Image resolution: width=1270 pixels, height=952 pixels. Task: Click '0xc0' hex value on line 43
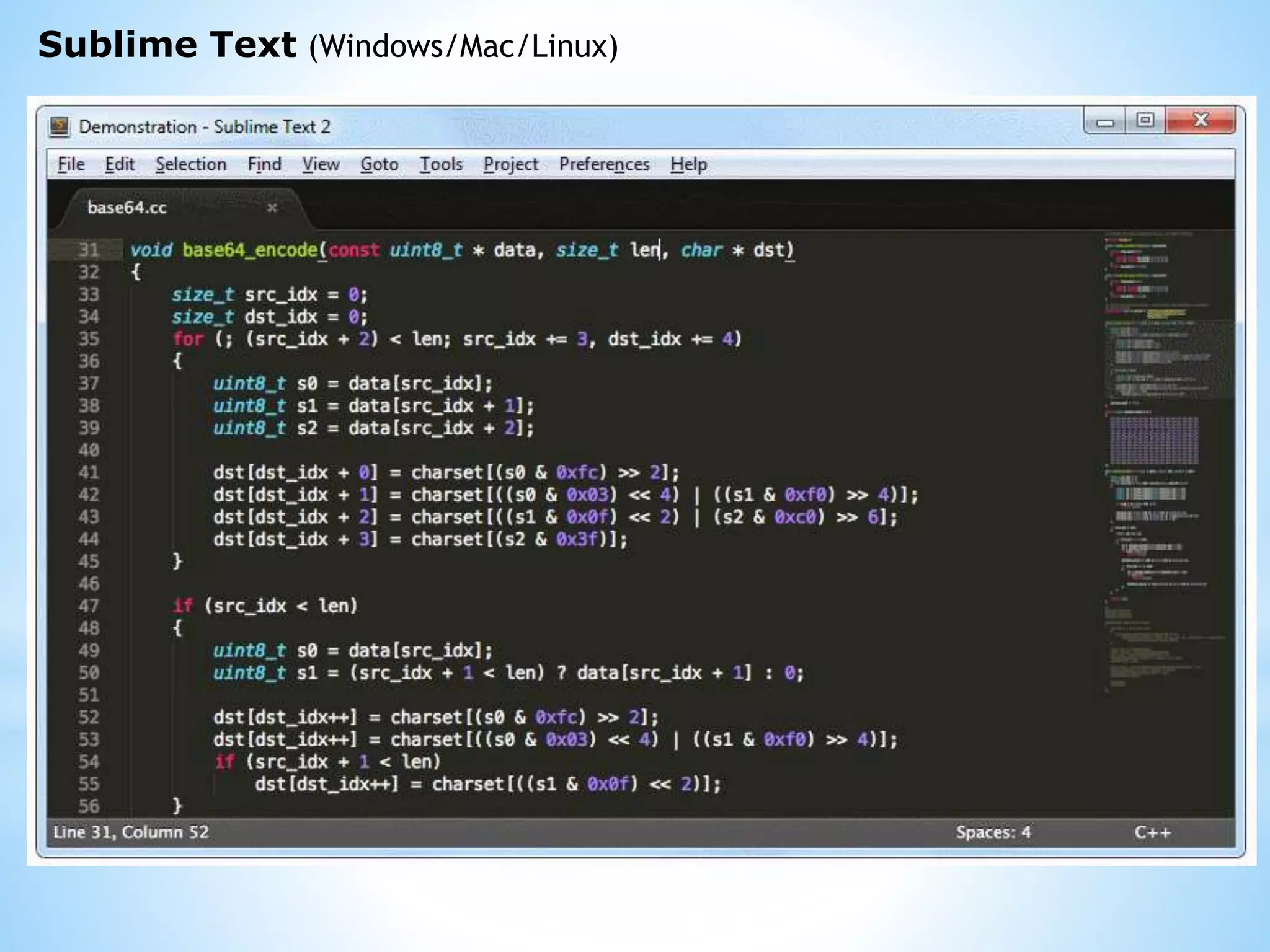[x=796, y=517]
